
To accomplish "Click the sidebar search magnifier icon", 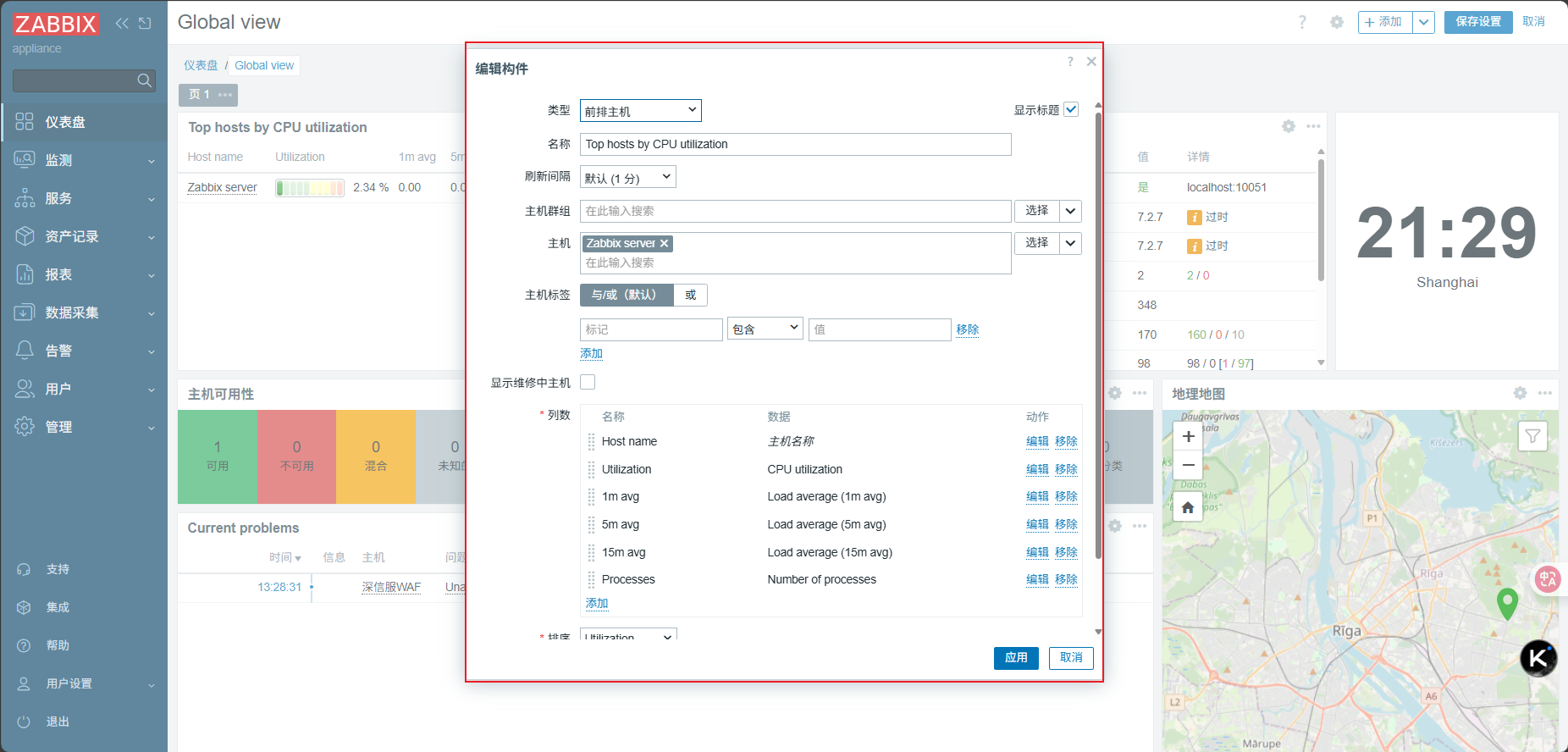I will click(x=145, y=80).
